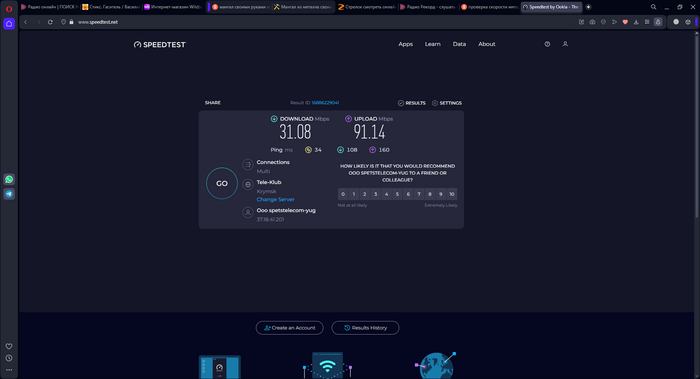Rate recommendation 0
The width and height of the screenshot is (700, 379).
point(343,194)
